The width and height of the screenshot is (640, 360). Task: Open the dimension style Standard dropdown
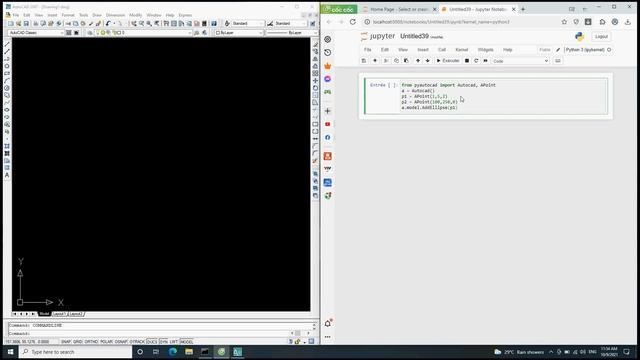(x=290, y=24)
